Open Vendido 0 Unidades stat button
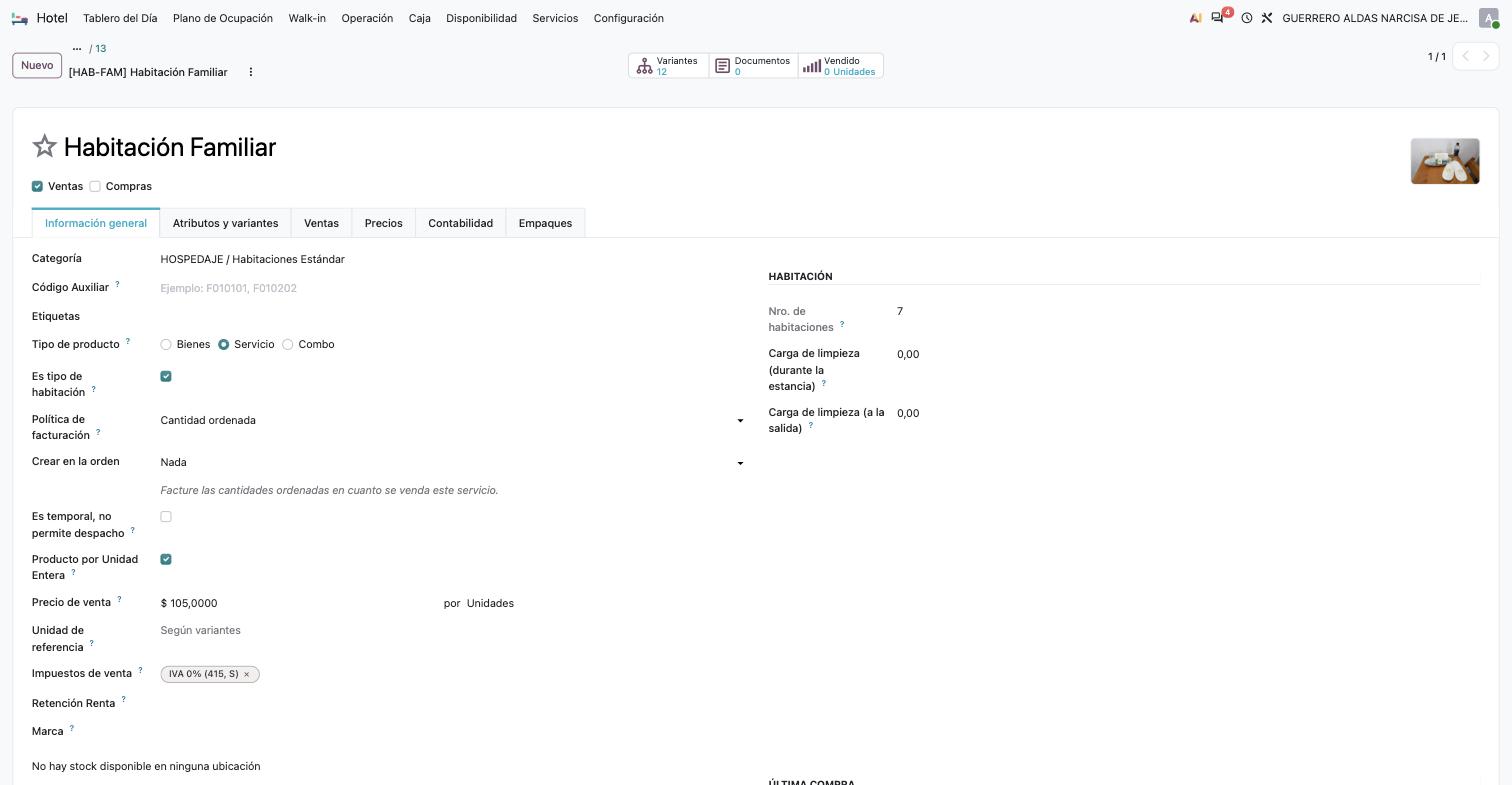The image size is (1512, 785). pos(841,66)
